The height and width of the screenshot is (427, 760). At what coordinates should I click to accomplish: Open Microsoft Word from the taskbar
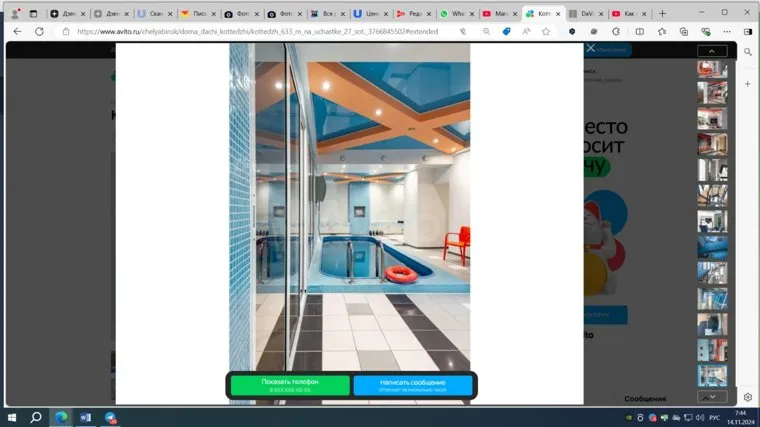tap(85, 416)
